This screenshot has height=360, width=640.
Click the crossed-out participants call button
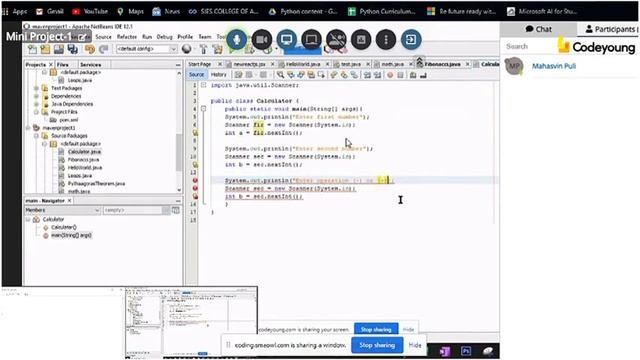click(336, 40)
